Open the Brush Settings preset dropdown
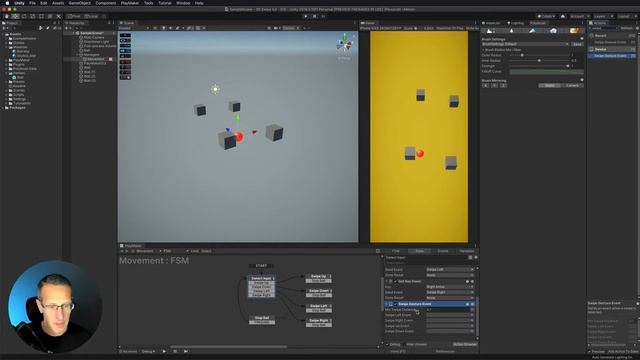Screen dimensions: 640x360 coord(525,44)
